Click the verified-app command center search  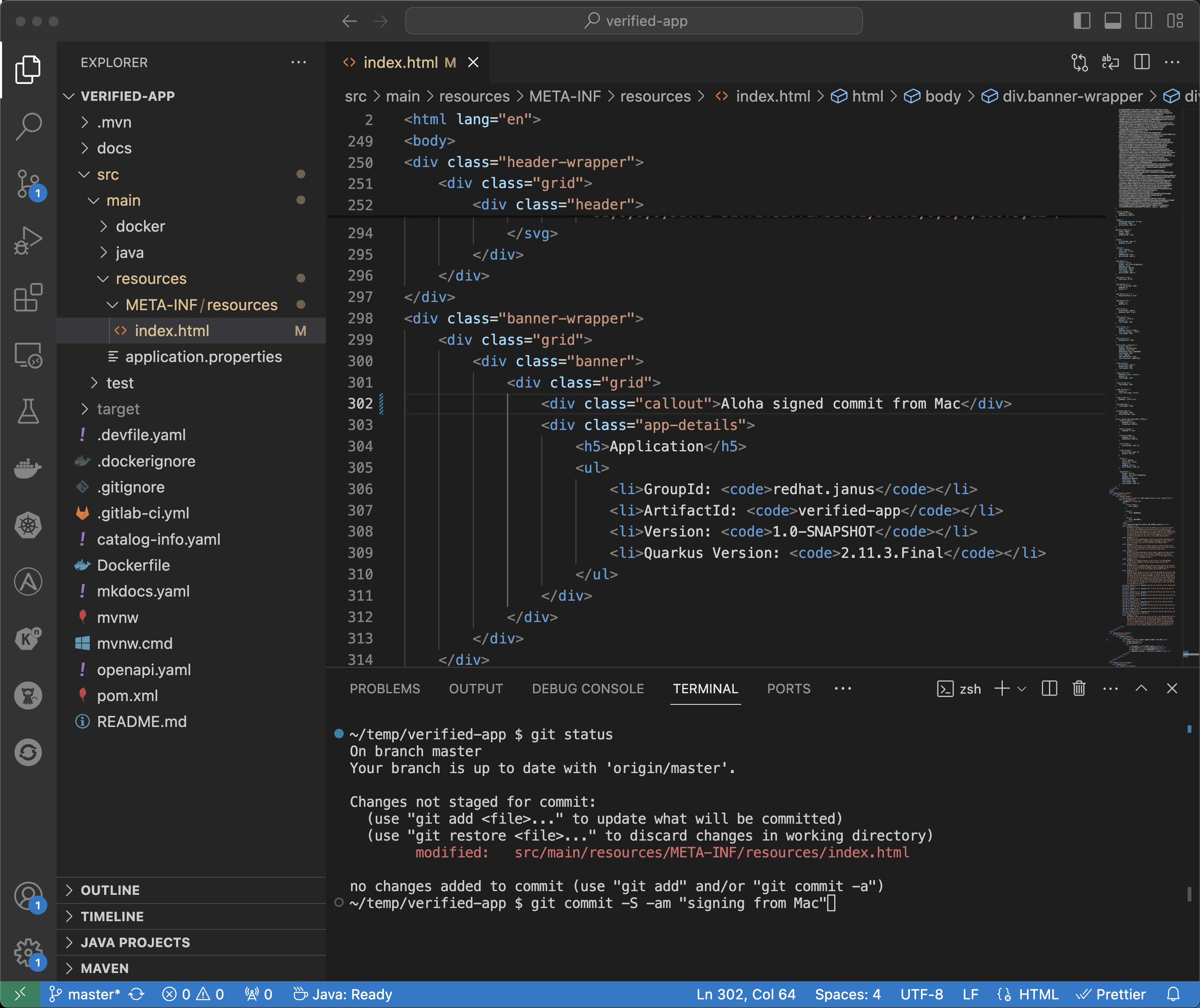(x=634, y=21)
